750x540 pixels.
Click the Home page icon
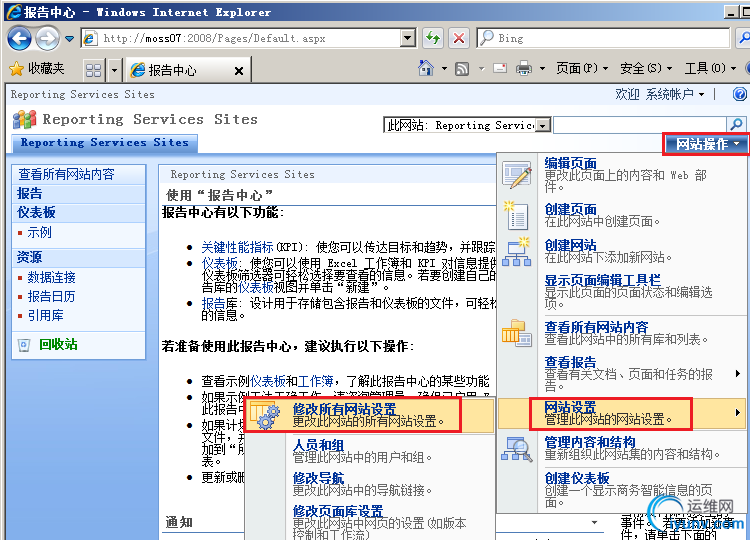[426, 68]
